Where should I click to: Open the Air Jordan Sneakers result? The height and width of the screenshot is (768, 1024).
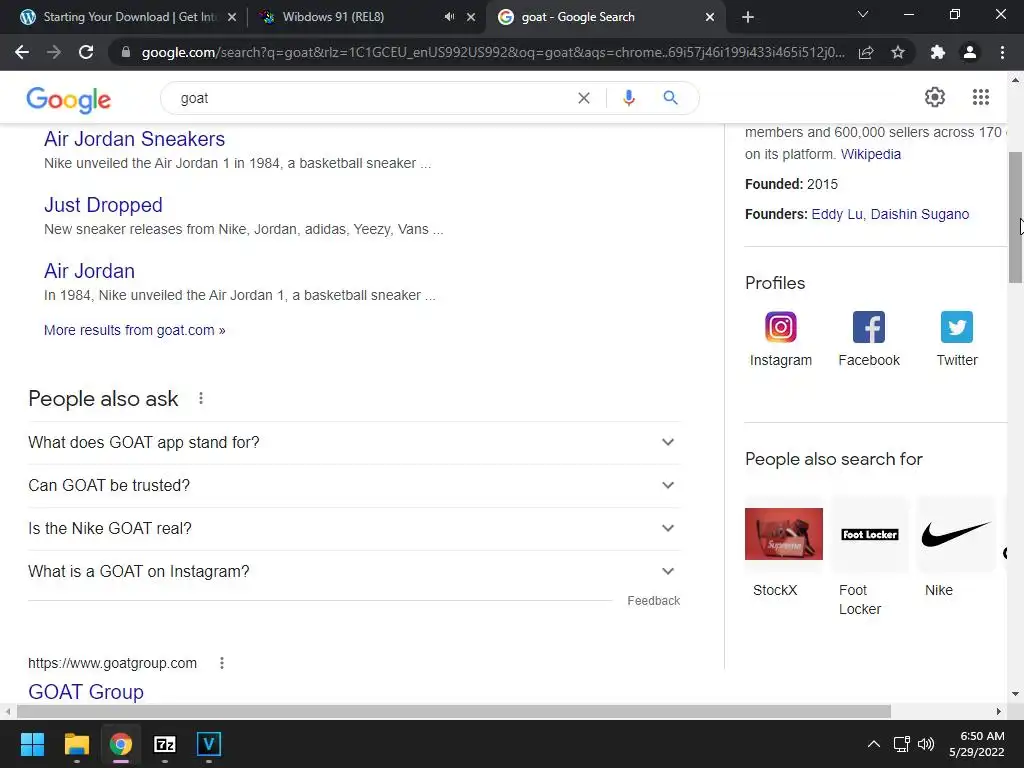[135, 139]
